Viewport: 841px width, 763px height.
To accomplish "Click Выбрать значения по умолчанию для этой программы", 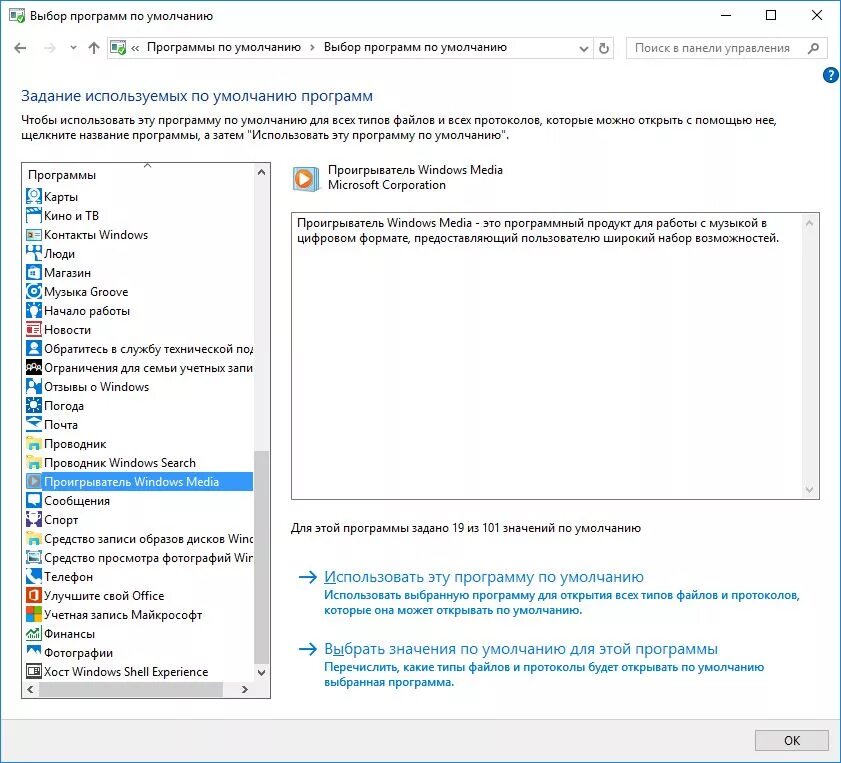I will [x=520, y=649].
